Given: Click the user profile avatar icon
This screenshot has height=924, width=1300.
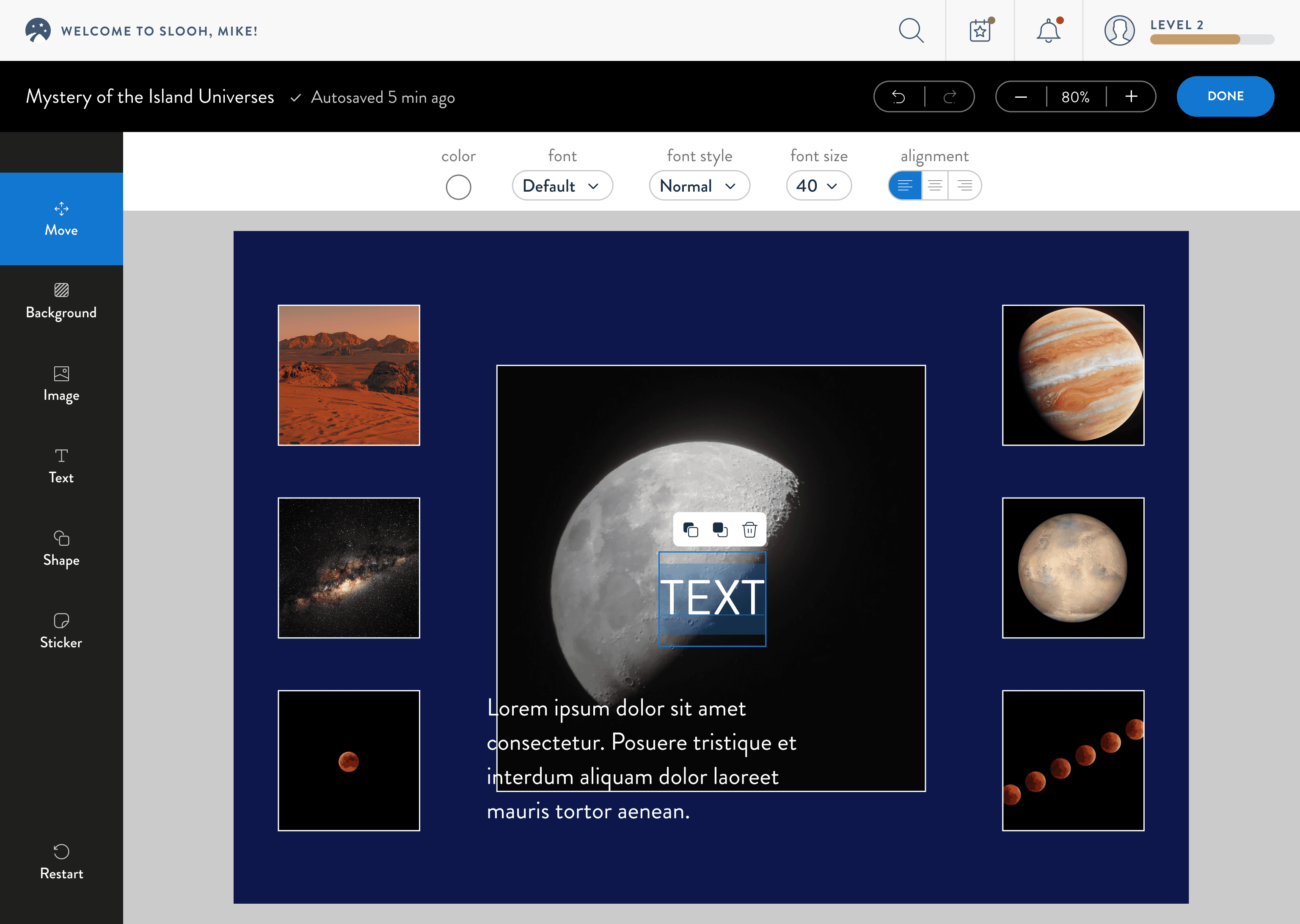Looking at the screenshot, I should point(1119,31).
